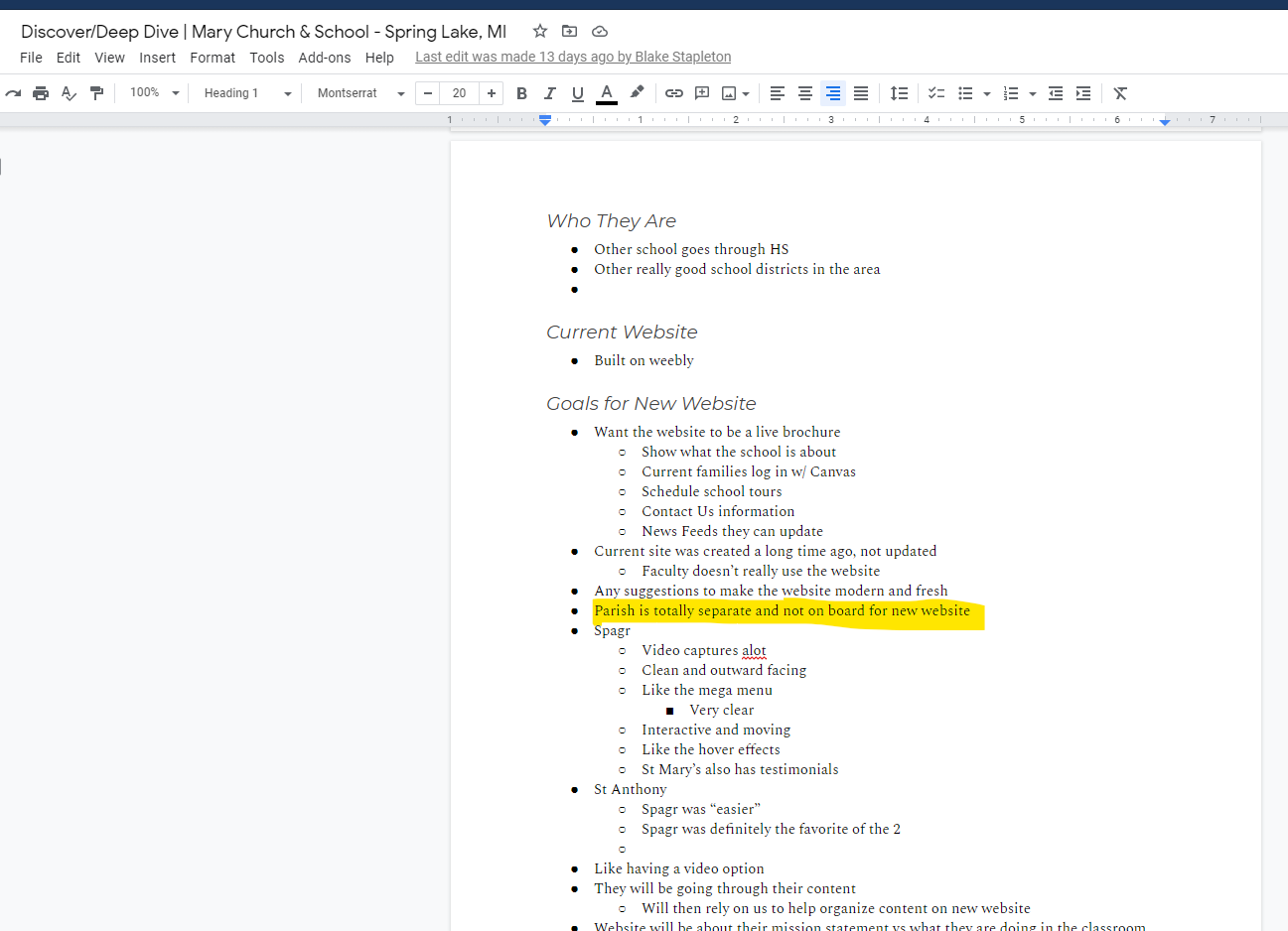The image size is (1288, 931).
Task: Click the Clear formatting icon
Action: point(1120,93)
